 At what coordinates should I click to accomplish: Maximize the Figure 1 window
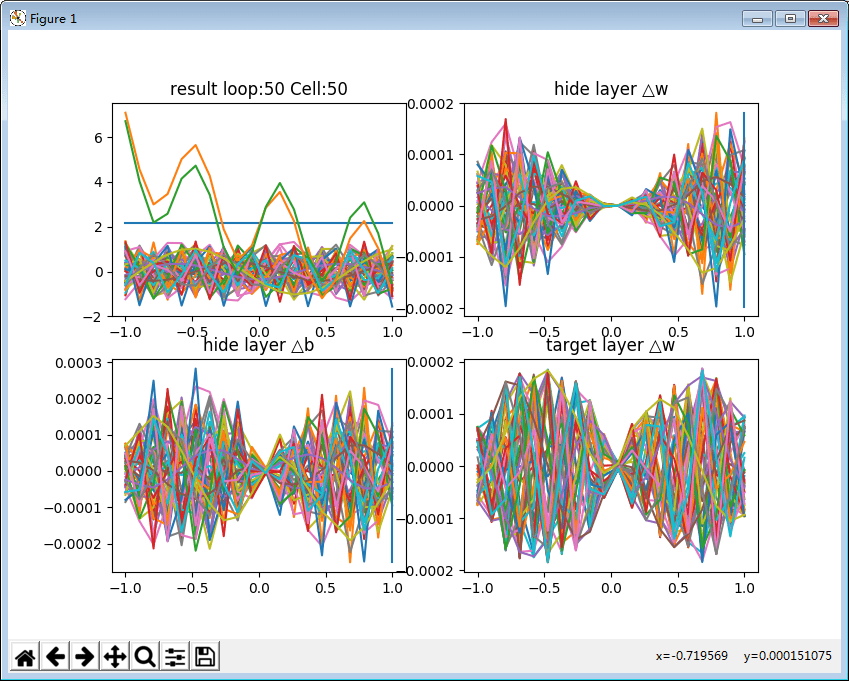[790, 19]
